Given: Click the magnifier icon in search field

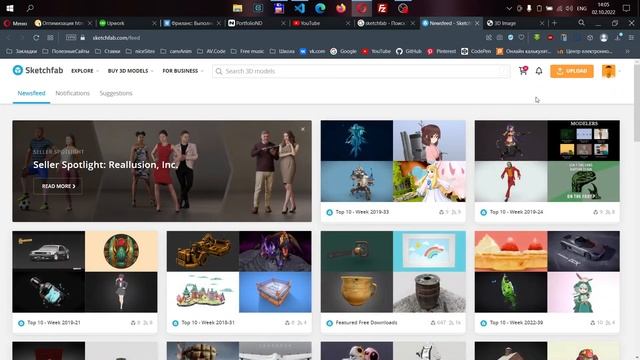Looking at the screenshot, I should [x=219, y=71].
